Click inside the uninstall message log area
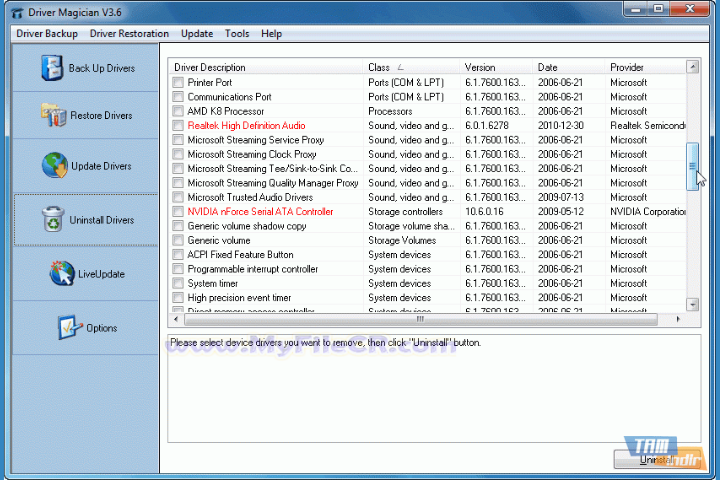Screen dimensions: 720x480 [434, 389]
